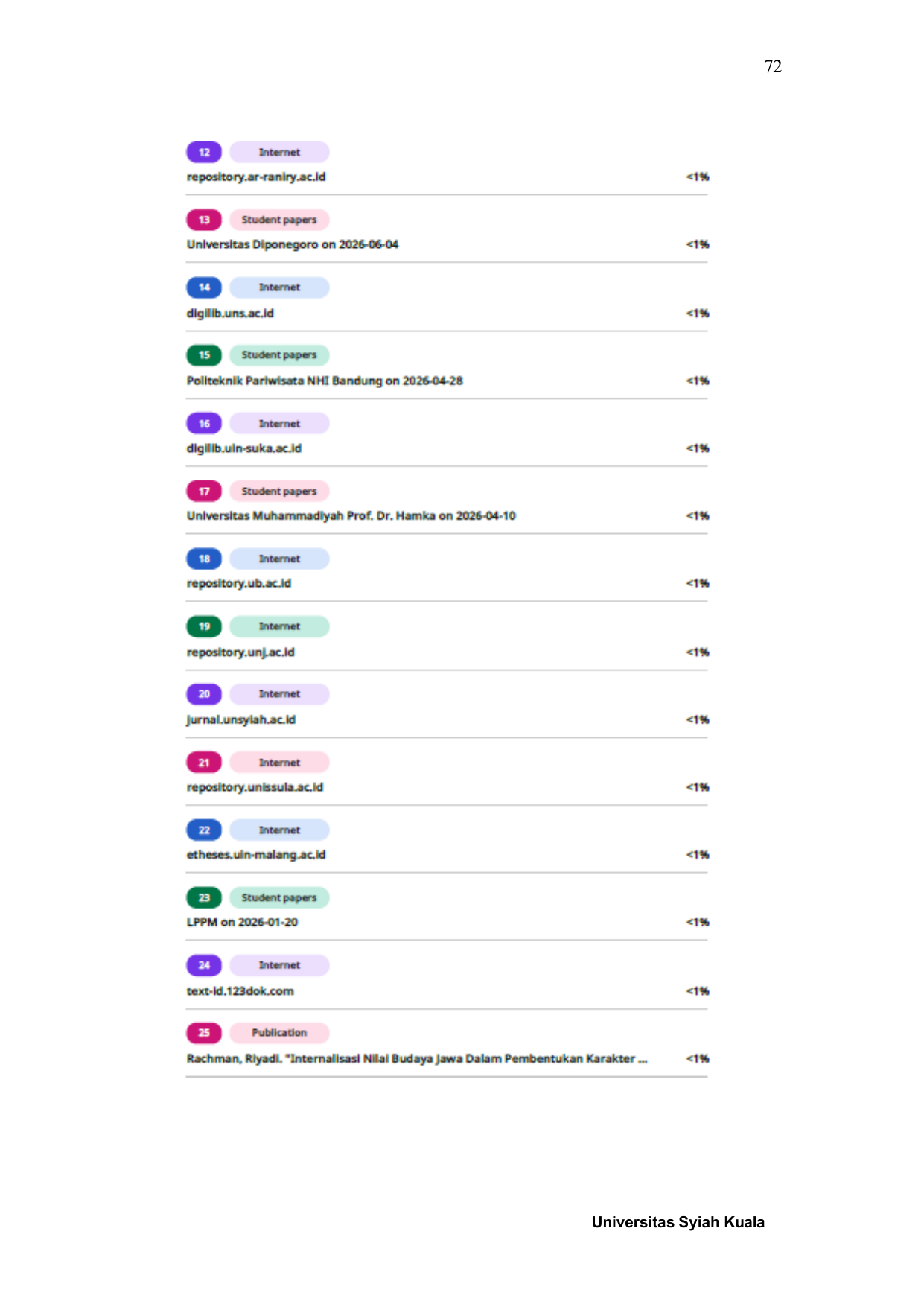Click the green source number 15 badge
The image size is (924, 1307).
(204, 355)
